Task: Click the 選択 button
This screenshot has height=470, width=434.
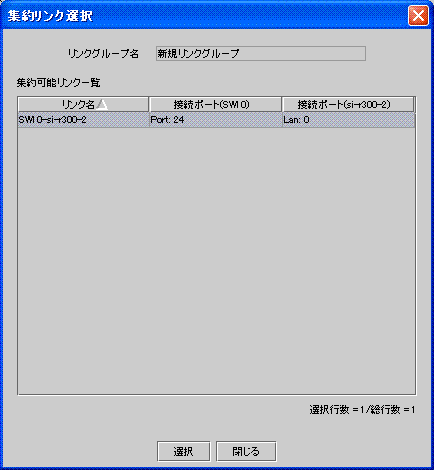Action: pos(184,451)
